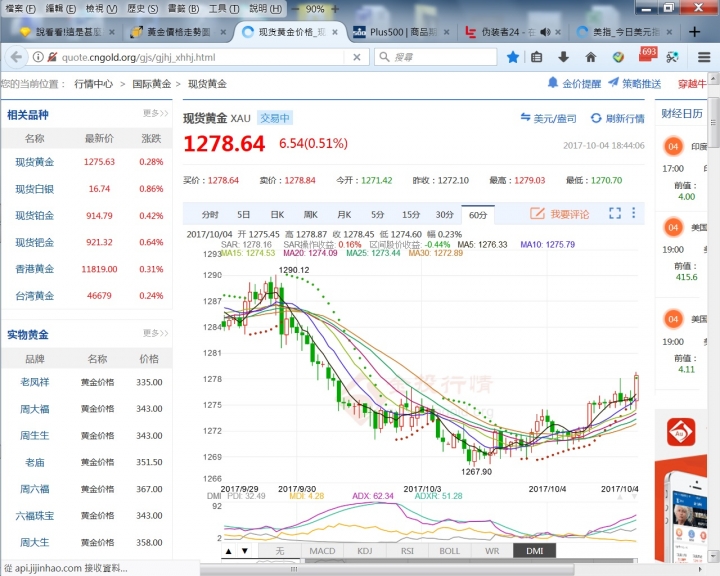Go to the Firefox home page icon
720x576 pixels.
[592, 57]
